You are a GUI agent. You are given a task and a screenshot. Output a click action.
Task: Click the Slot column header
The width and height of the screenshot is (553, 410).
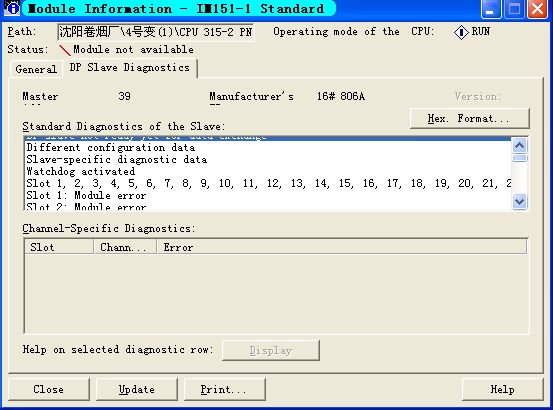(x=59, y=247)
